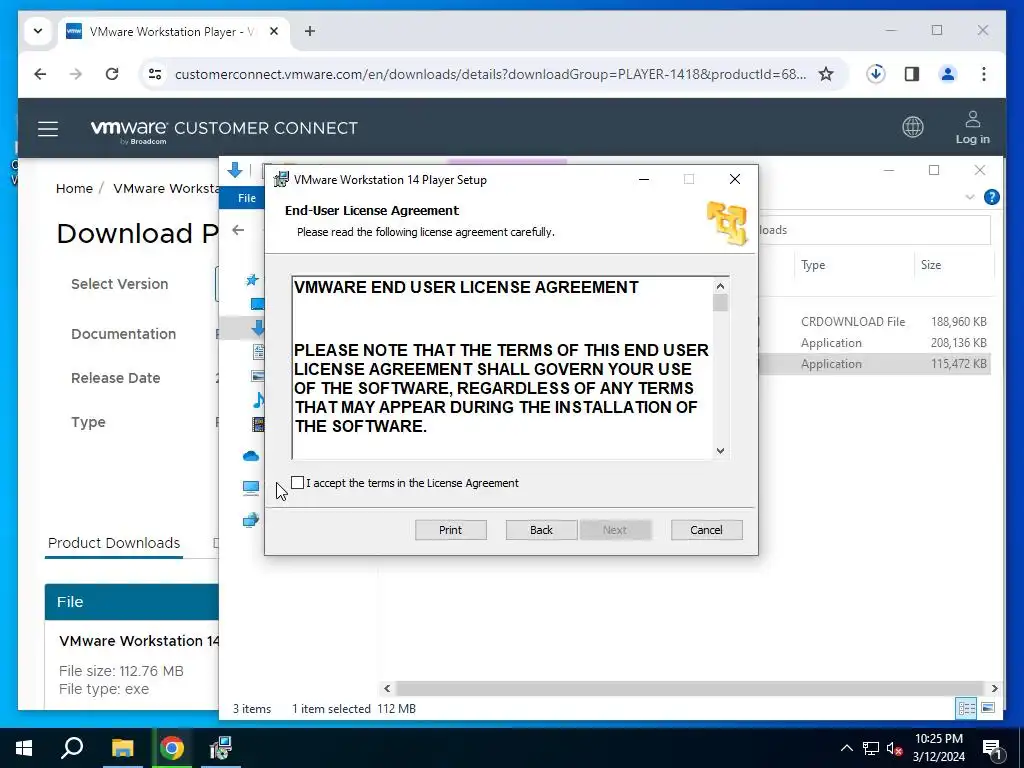This screenshot has width=1024, height=768.
Task: Open Videos folder in Explorer sidebar
Action: tap(259, 424)
